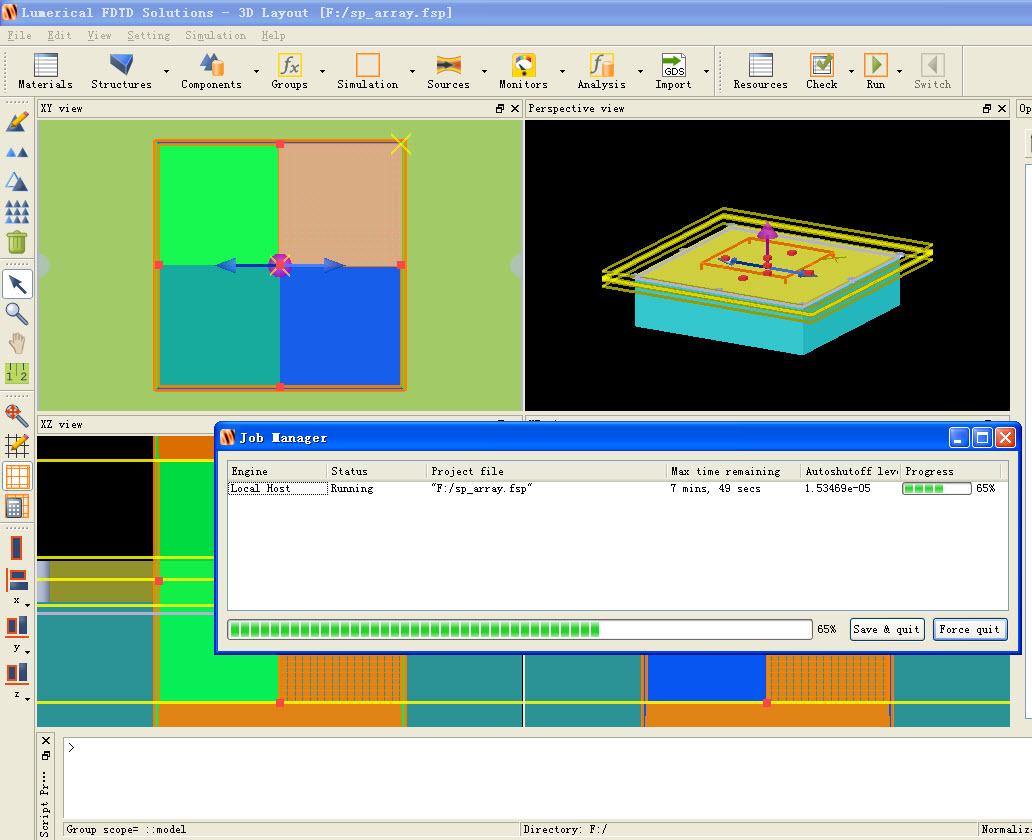Click the Local Host row progress bar

pyautogui.click(x=937, y=488)
